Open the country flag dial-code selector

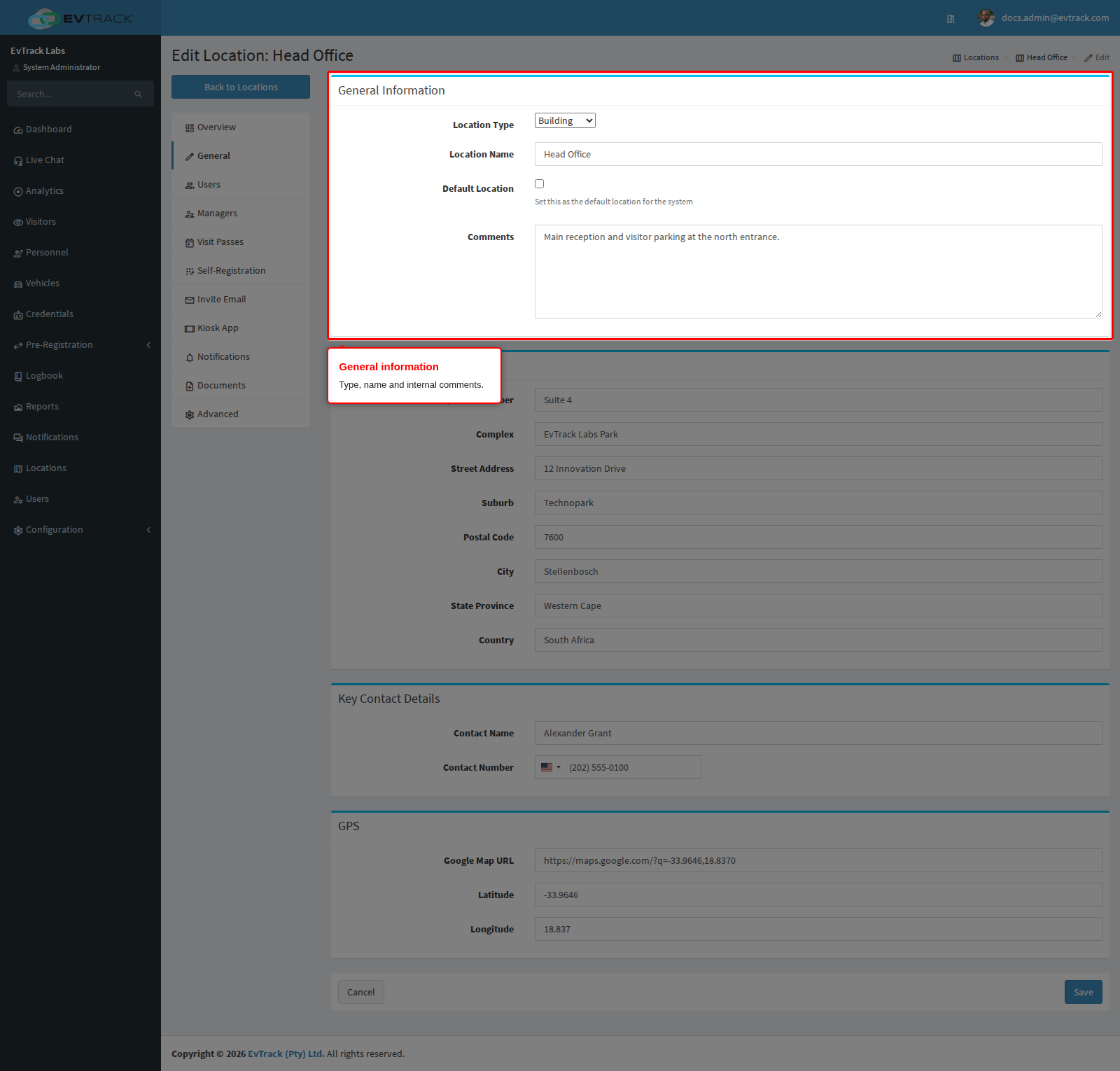click(x=550, y=767)
